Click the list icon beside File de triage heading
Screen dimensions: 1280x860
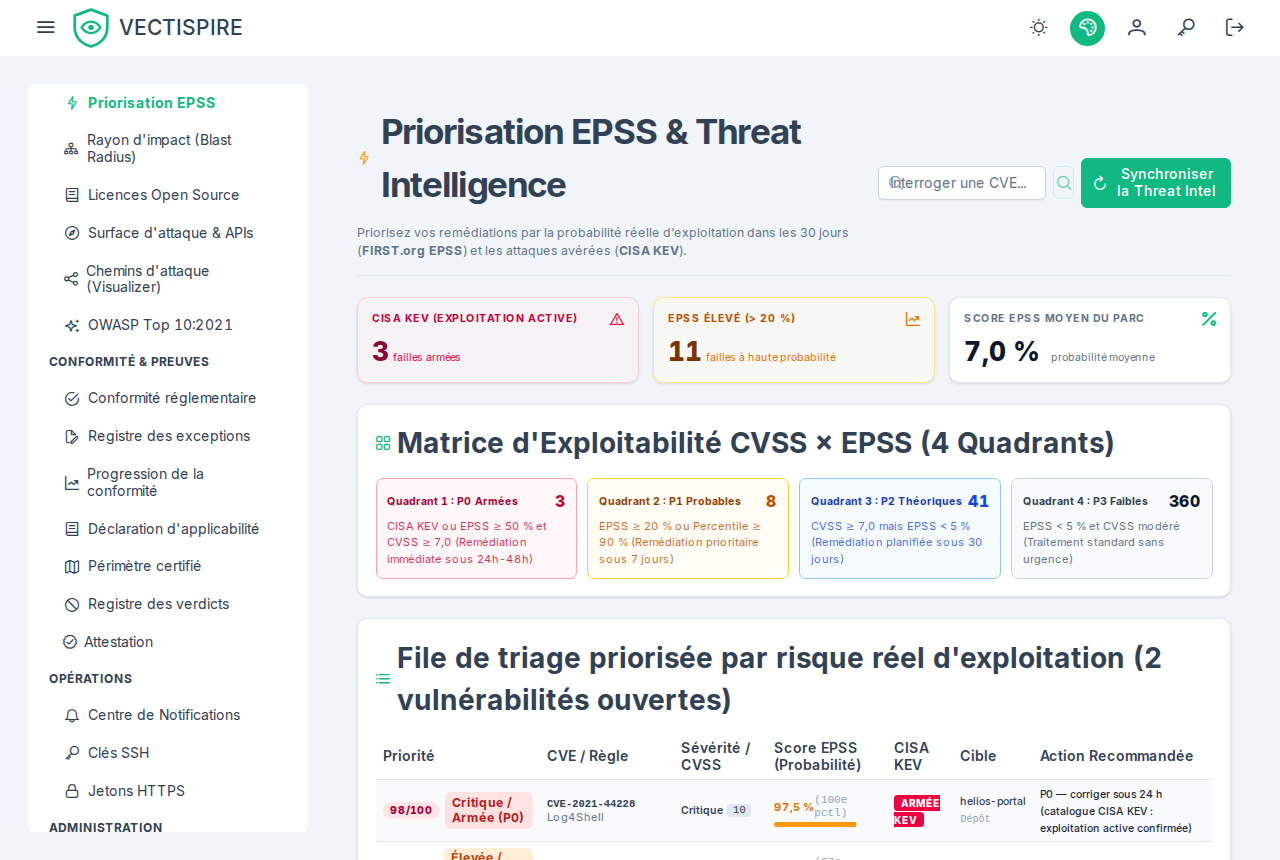[x=383, y=679]
